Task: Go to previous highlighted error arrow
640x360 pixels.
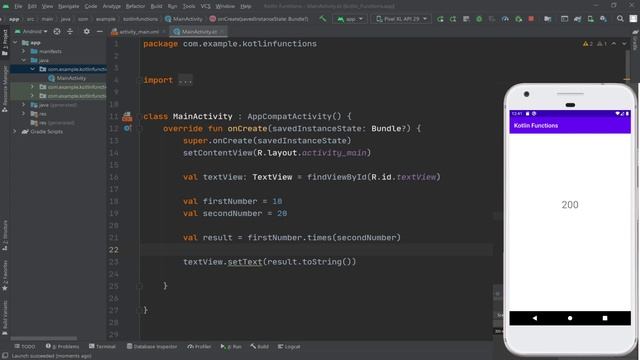Action: [614, 44]
